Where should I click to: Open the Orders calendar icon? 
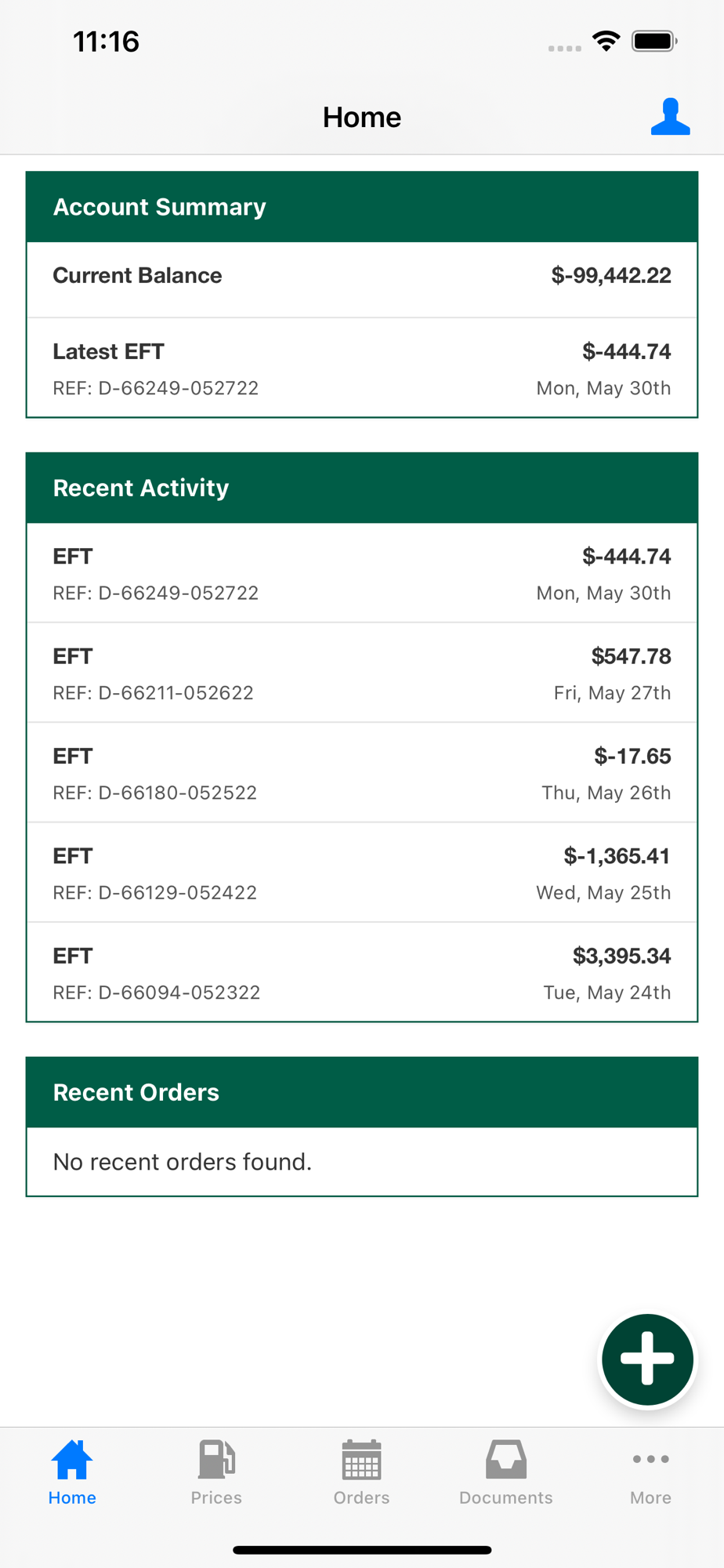coord(361,1460)
